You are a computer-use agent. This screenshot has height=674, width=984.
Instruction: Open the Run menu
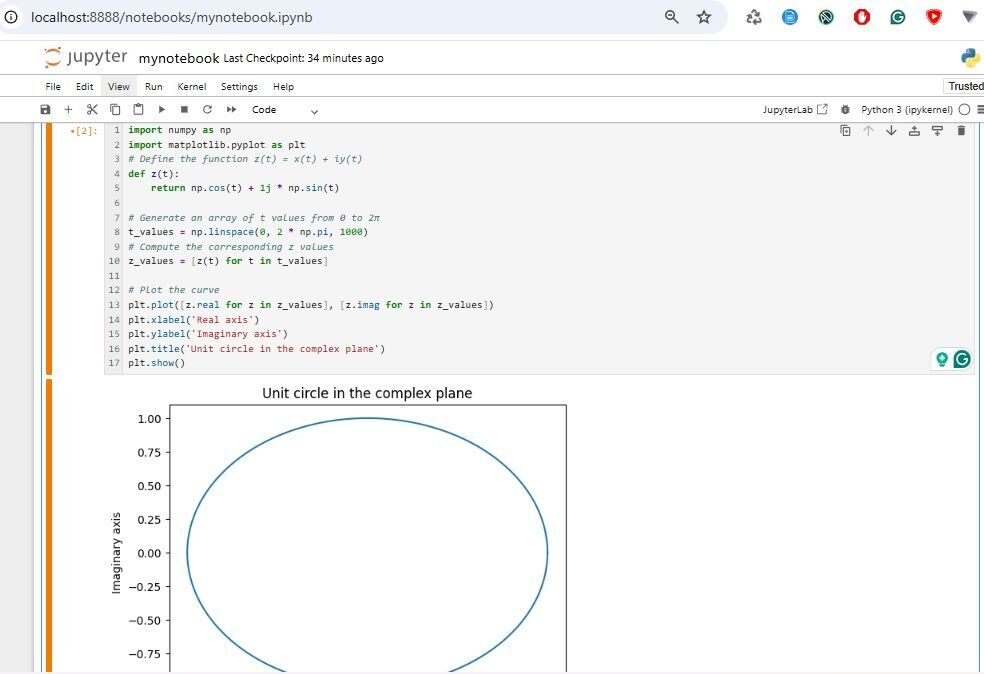(x=153, y=86)
